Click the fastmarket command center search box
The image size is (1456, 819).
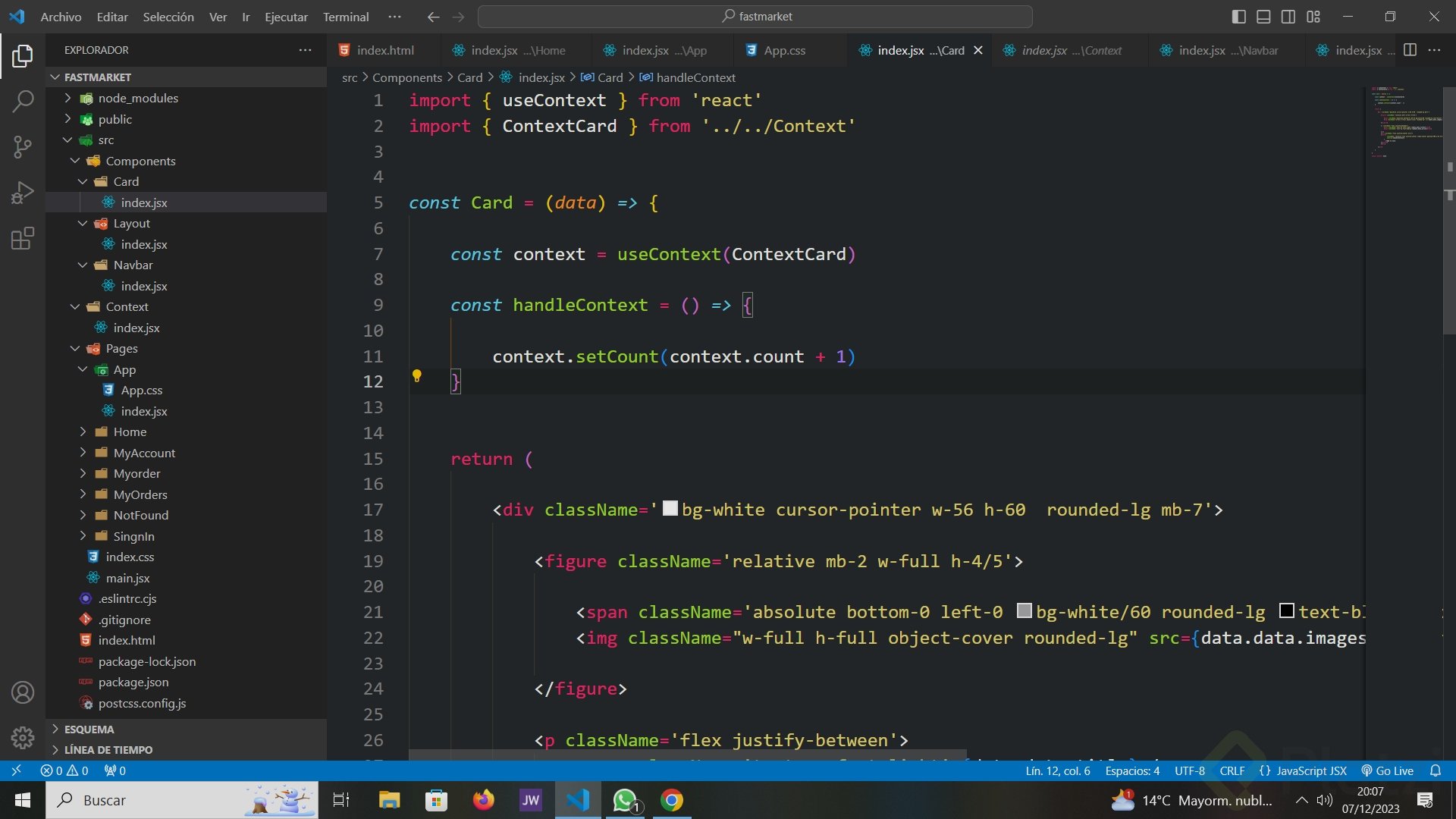[x=755, y=17]
